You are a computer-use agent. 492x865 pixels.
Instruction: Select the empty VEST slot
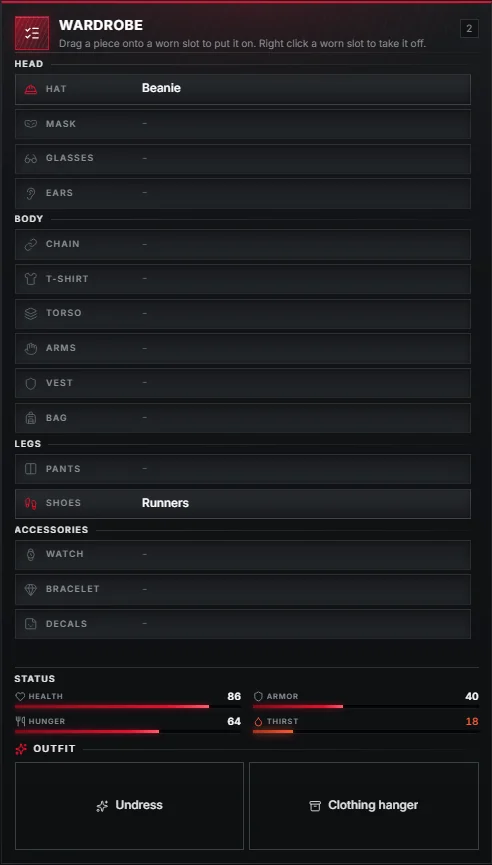243,383
